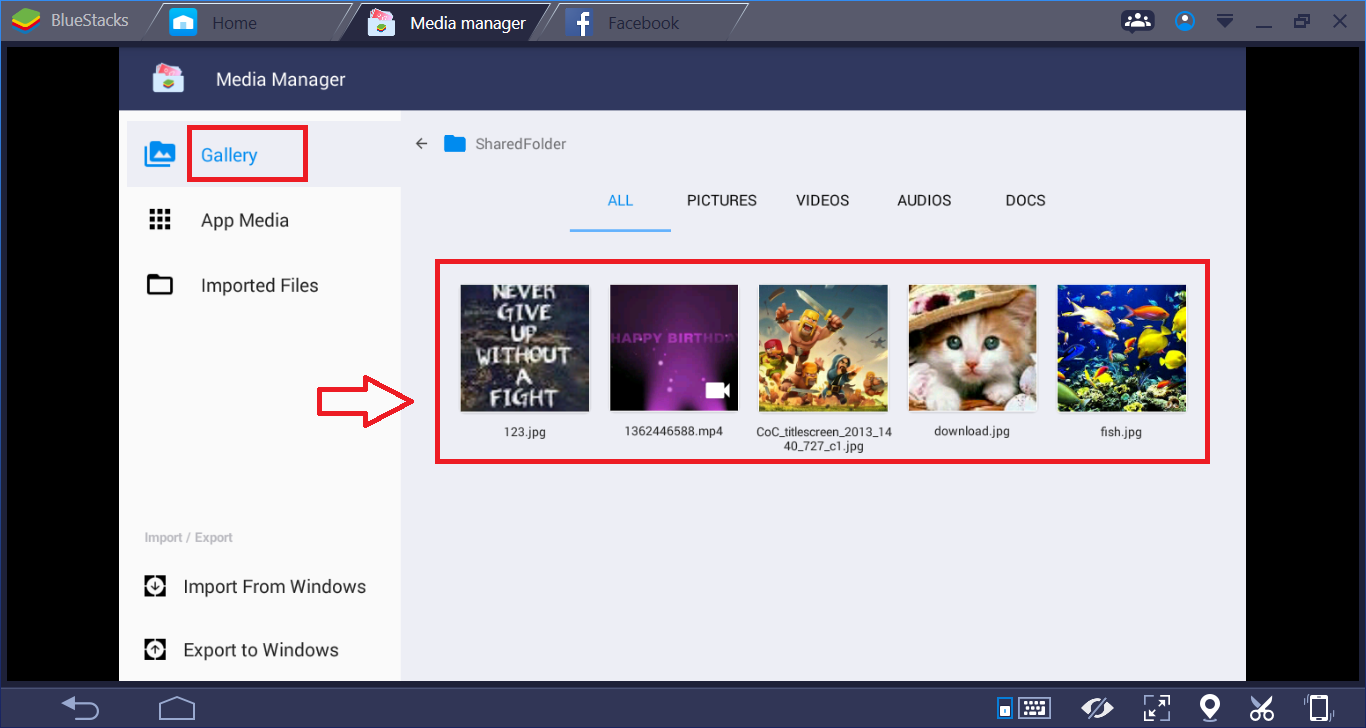Toggle fullscreen with the expand icon

(1156, 708)
